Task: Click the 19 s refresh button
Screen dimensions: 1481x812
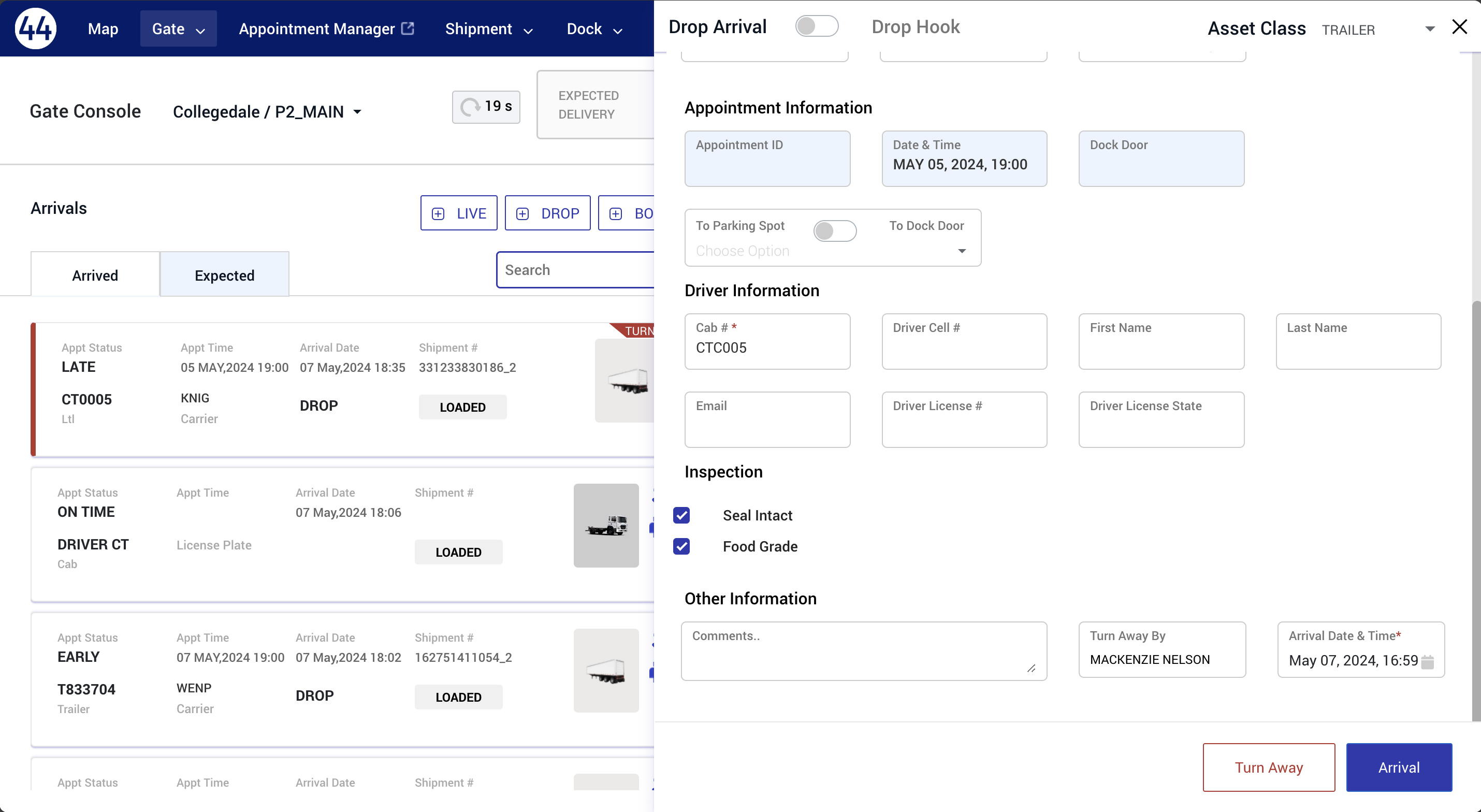Action: [486, 106]
